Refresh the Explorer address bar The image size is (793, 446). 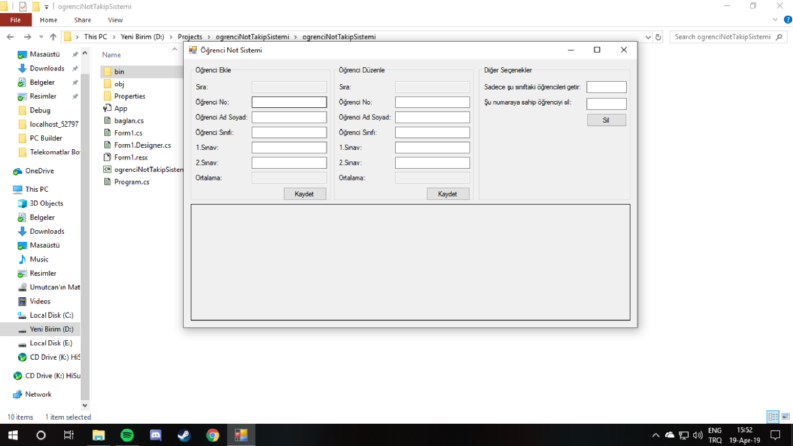tap(658, 37)
